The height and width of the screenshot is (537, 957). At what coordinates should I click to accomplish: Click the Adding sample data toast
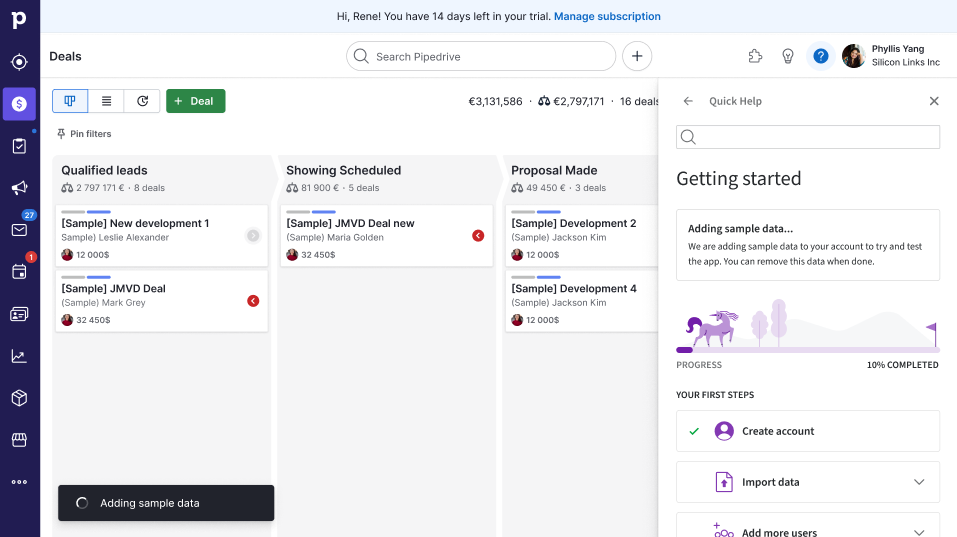(166, 503)
